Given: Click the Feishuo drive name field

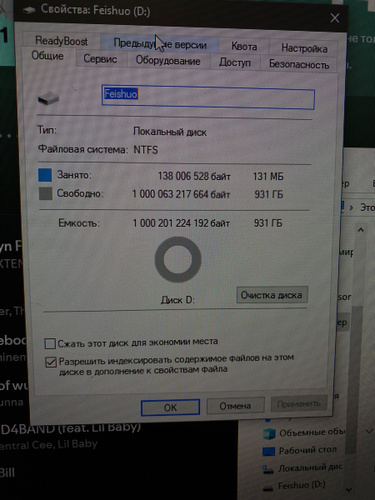Looking at the screenshot, I should click(208, 97).
